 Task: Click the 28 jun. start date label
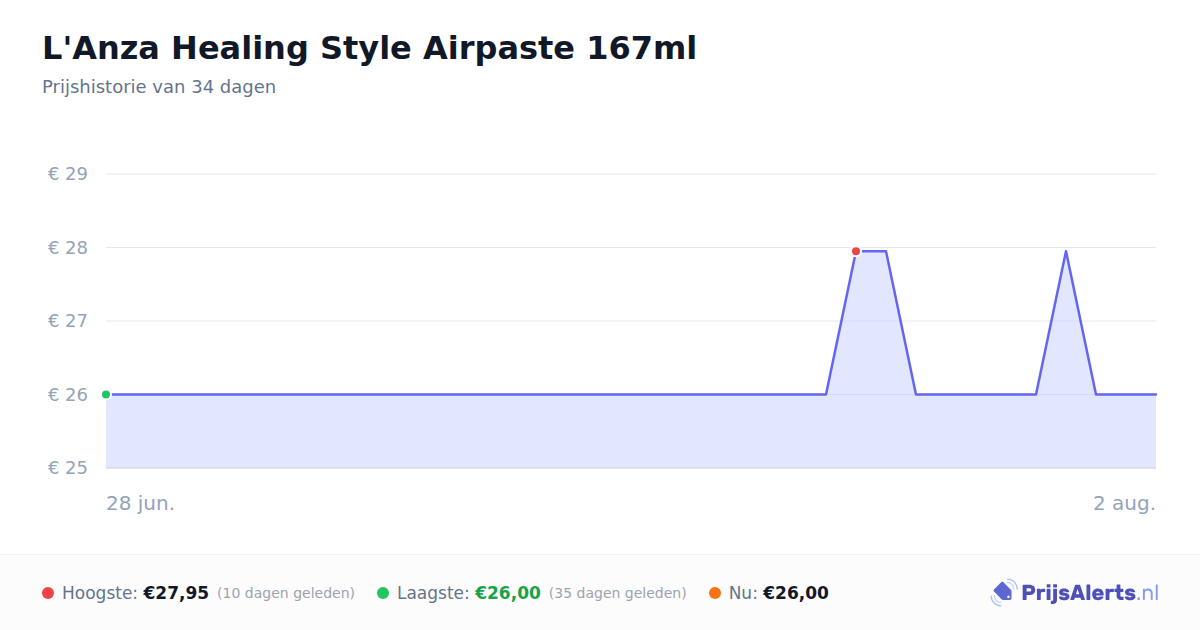click(141, 503)
